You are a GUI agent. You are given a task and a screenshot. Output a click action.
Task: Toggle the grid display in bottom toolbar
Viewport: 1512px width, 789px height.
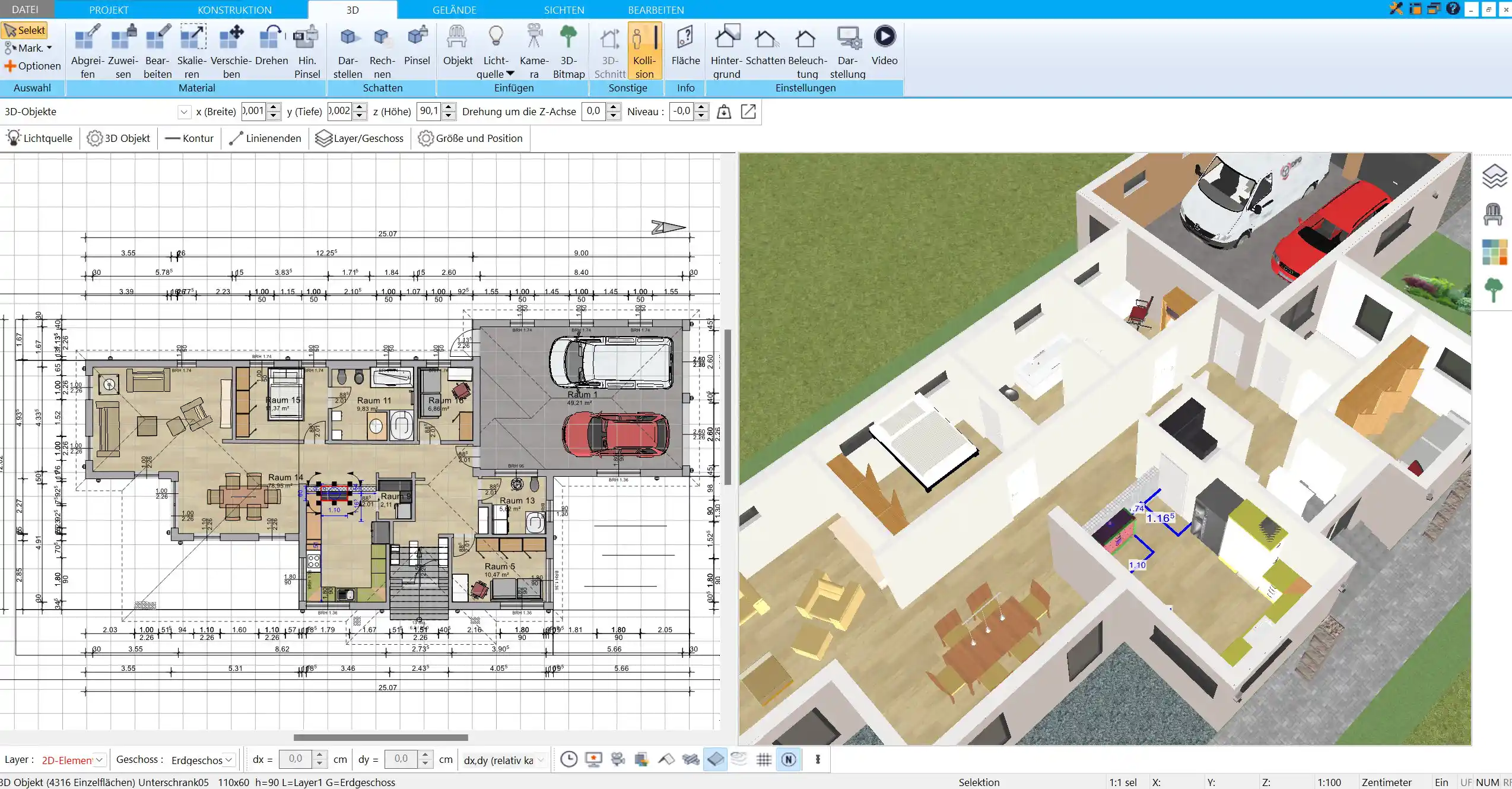point(764,759)
